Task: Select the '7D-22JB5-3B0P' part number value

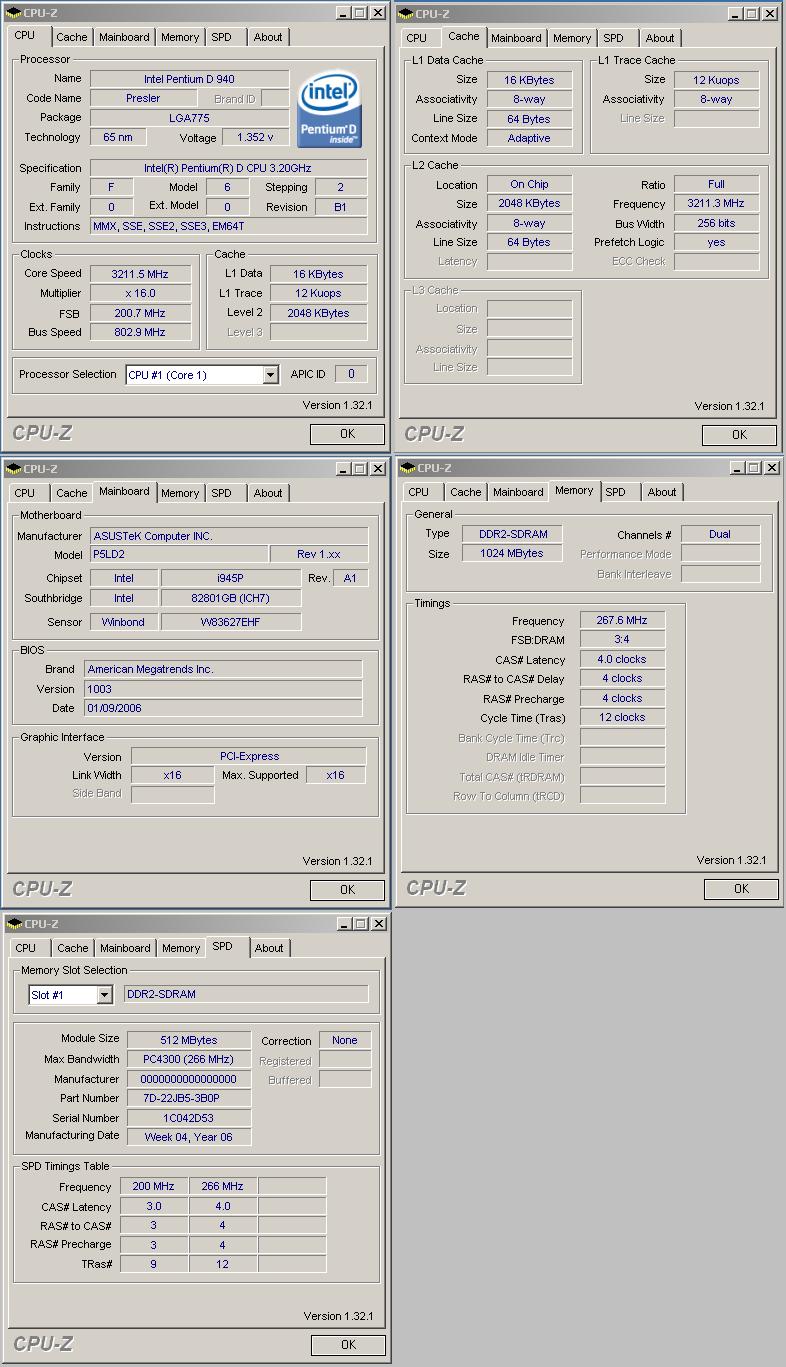Action: (x=189, y=1098)
